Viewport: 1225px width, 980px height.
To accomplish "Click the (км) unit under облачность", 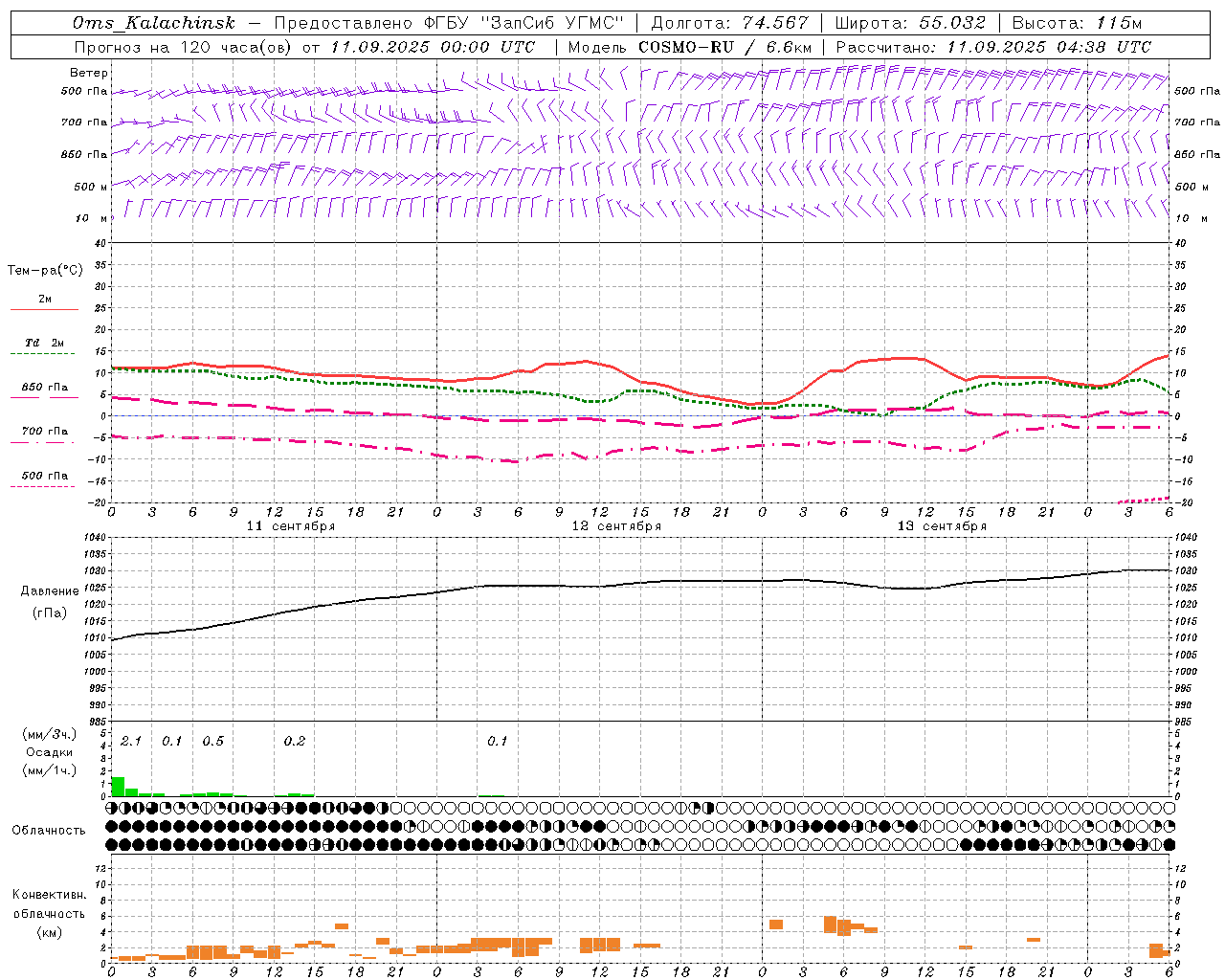I will click(50, 933).
